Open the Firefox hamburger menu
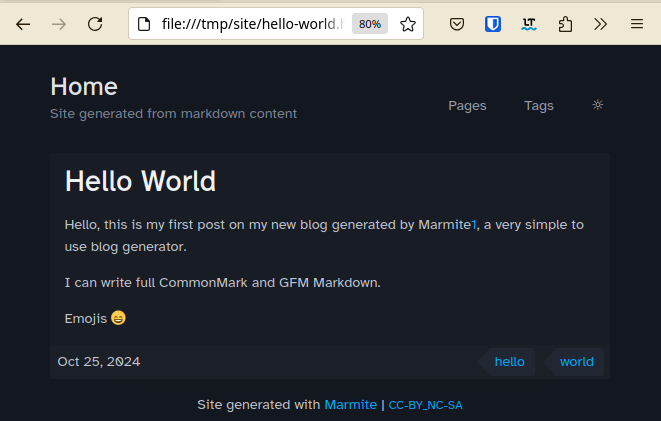Viewport: 661px width, 421px height. (637, 24)
